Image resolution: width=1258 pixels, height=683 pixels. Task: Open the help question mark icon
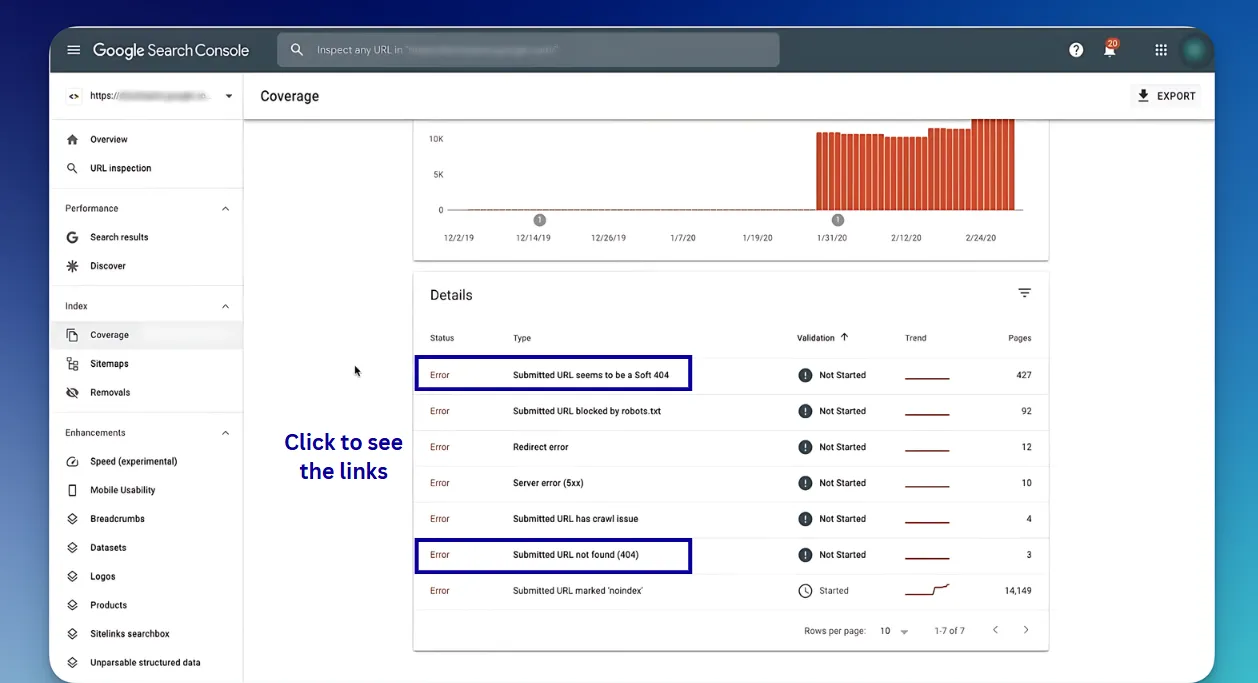1076,50
